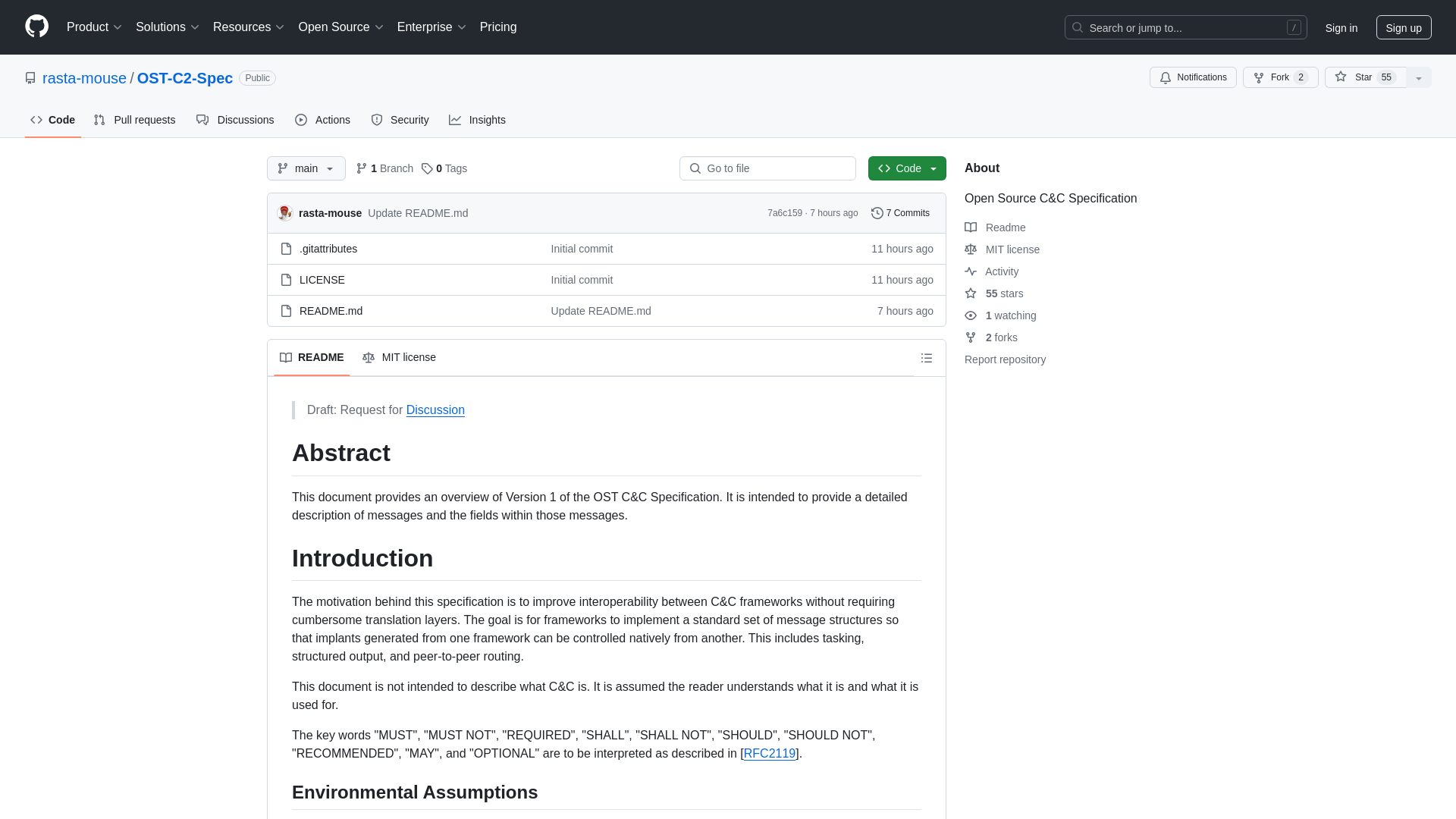This screenshot has width=1456, height=819.
Task: Click the book icon beside Readme in About
Action: [x=971, y=227]
